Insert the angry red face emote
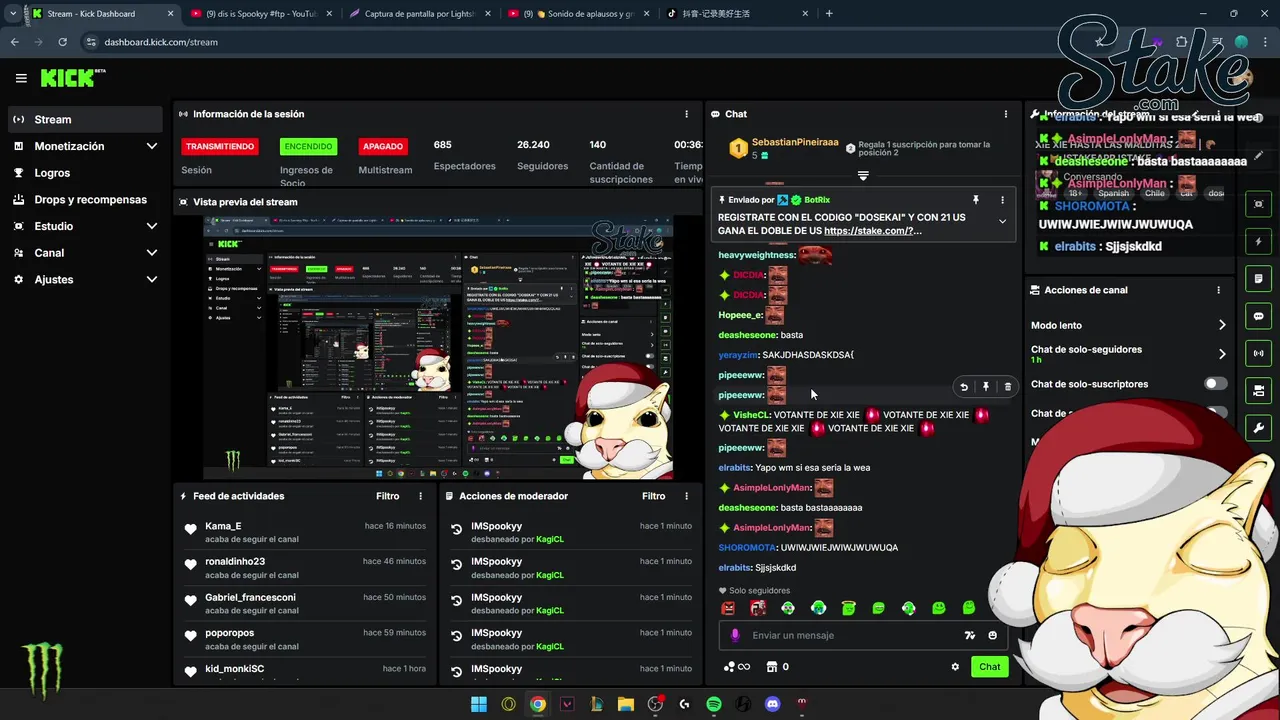 tap(728, 608)
